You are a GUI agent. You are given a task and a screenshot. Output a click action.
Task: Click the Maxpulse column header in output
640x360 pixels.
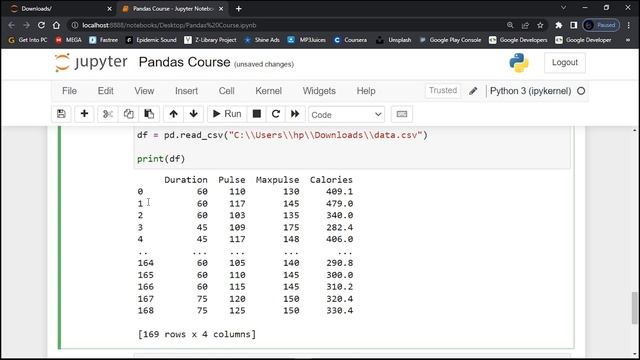277,180
